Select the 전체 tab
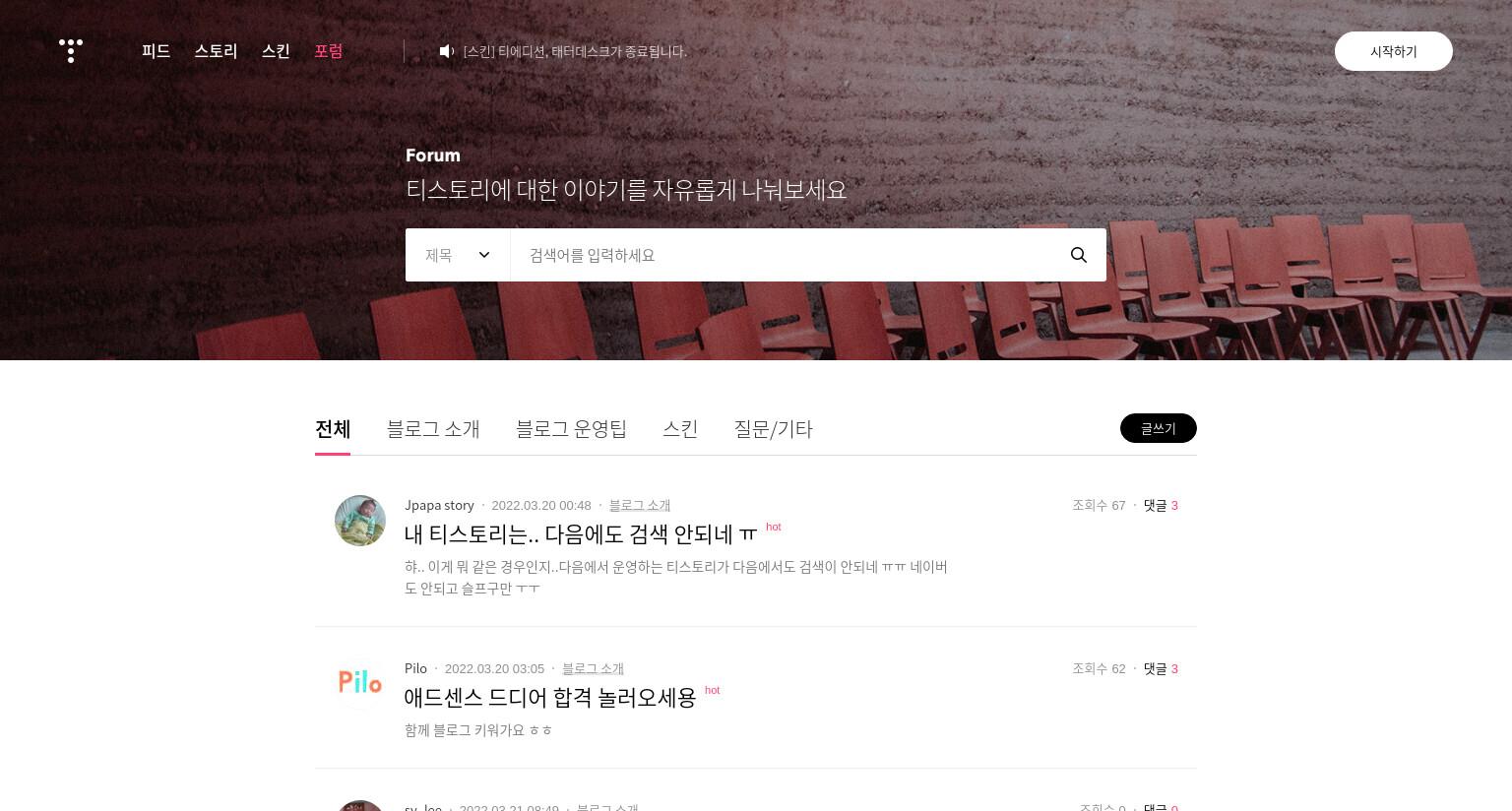The height and width of the screenshot is (811, 1512). tap(333, 429)
